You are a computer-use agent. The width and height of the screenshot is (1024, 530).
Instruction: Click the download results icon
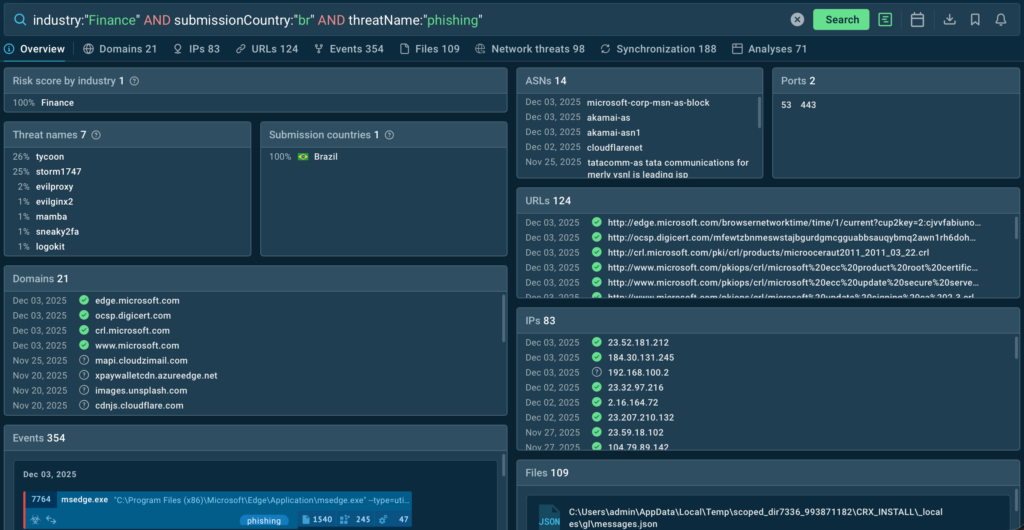pos(949,19)
